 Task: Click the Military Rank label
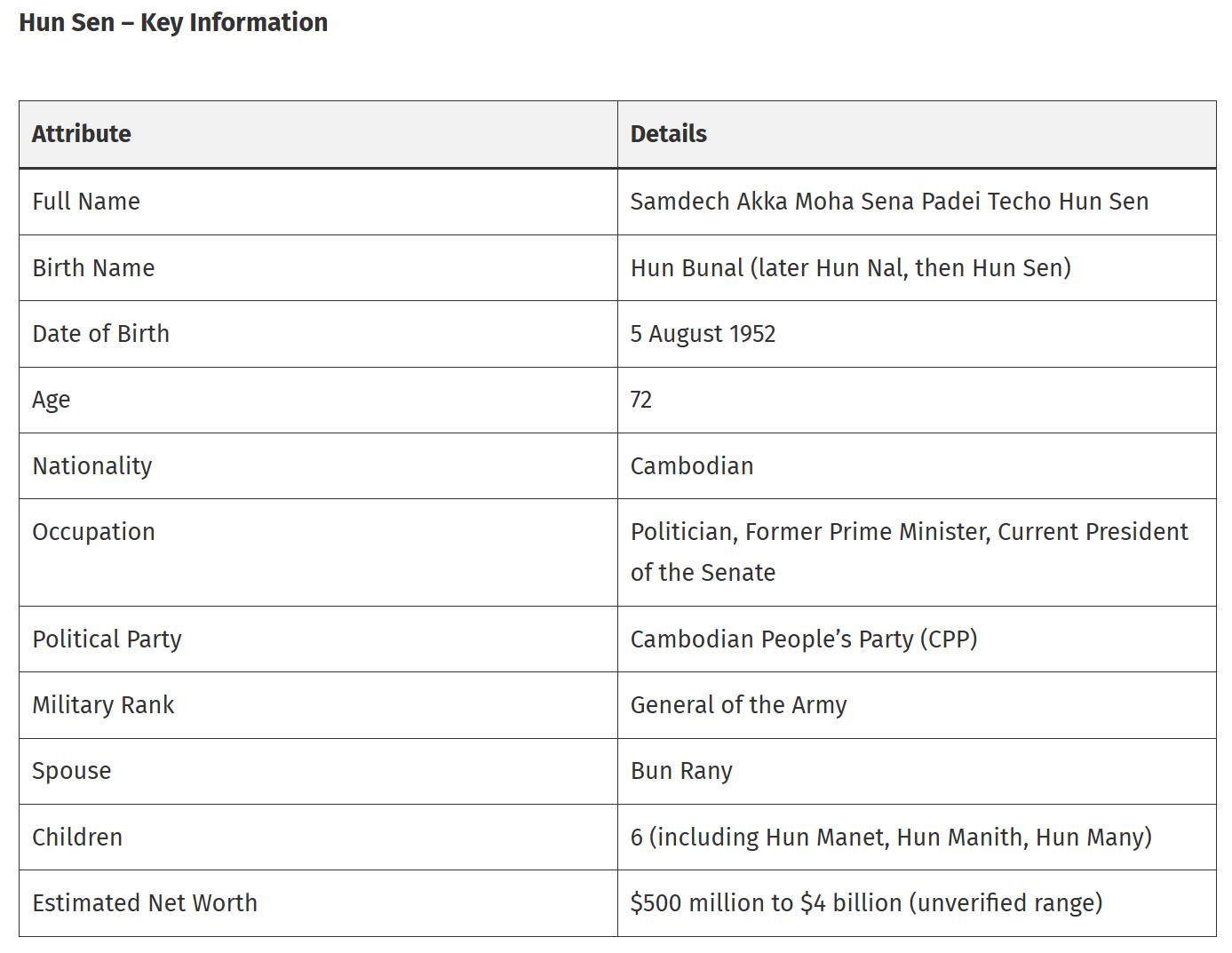[103, 705]
